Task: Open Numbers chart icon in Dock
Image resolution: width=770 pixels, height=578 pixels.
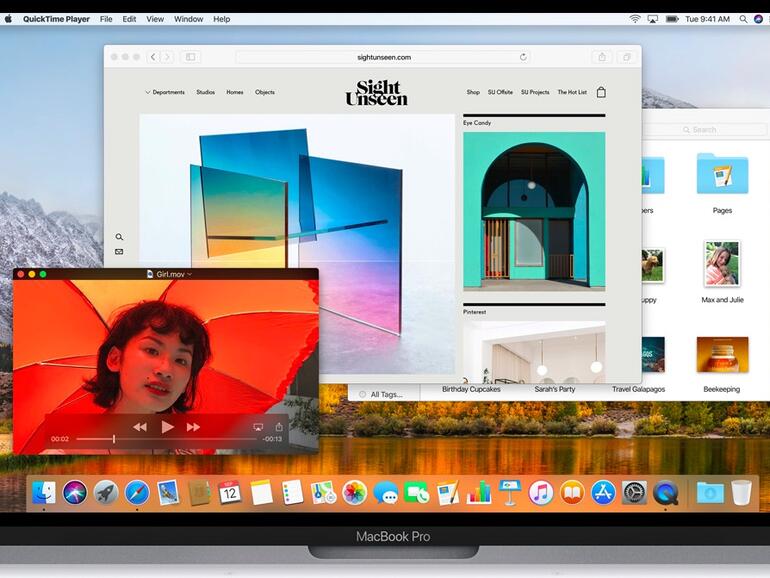Action: coord(479,493)
